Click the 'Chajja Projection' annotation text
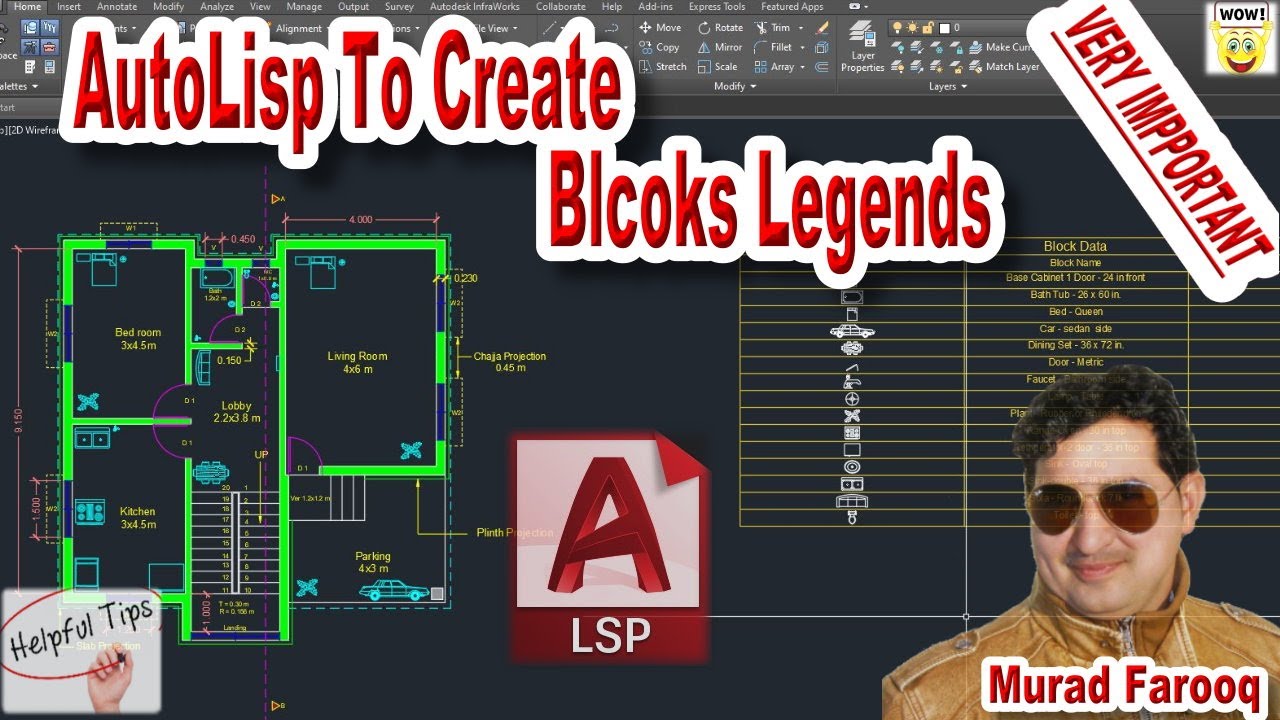Viewport: 1280px width, 720px height. pyautogui.click(x=510, y=356)
